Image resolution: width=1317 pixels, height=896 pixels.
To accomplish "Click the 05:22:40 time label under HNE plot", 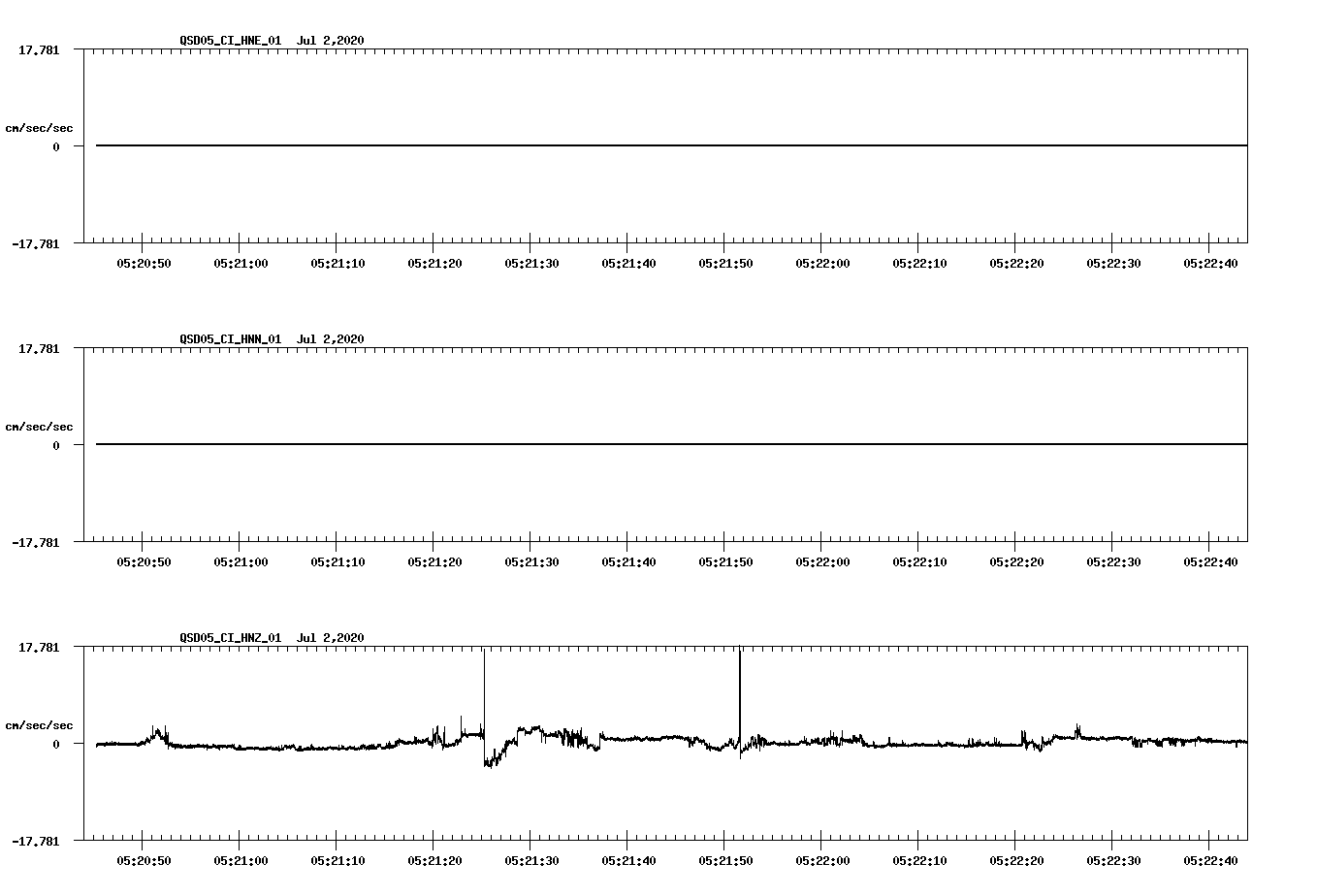I will coord(1210,264).
